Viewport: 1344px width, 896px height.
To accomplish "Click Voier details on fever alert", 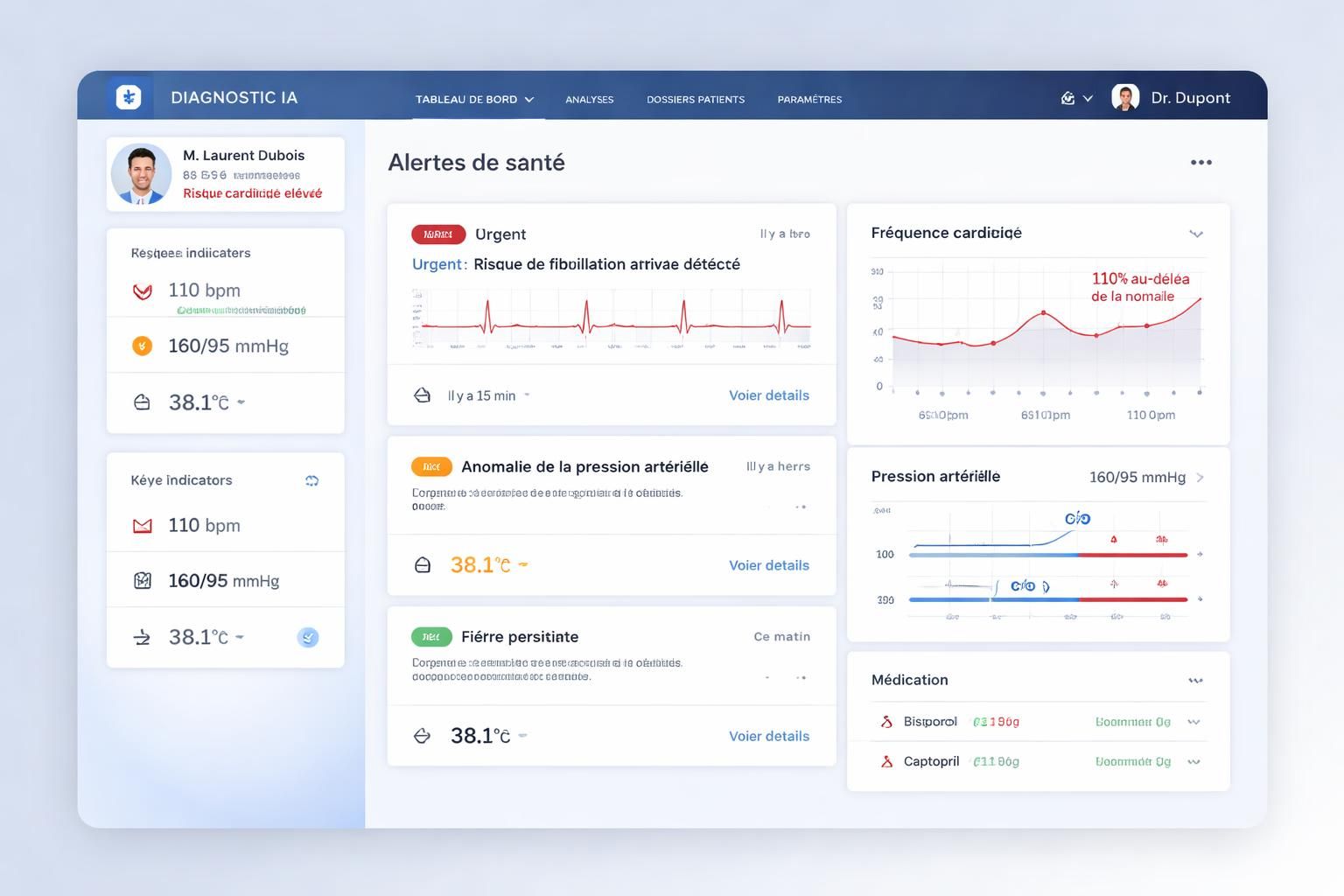I will pos(769,736).
